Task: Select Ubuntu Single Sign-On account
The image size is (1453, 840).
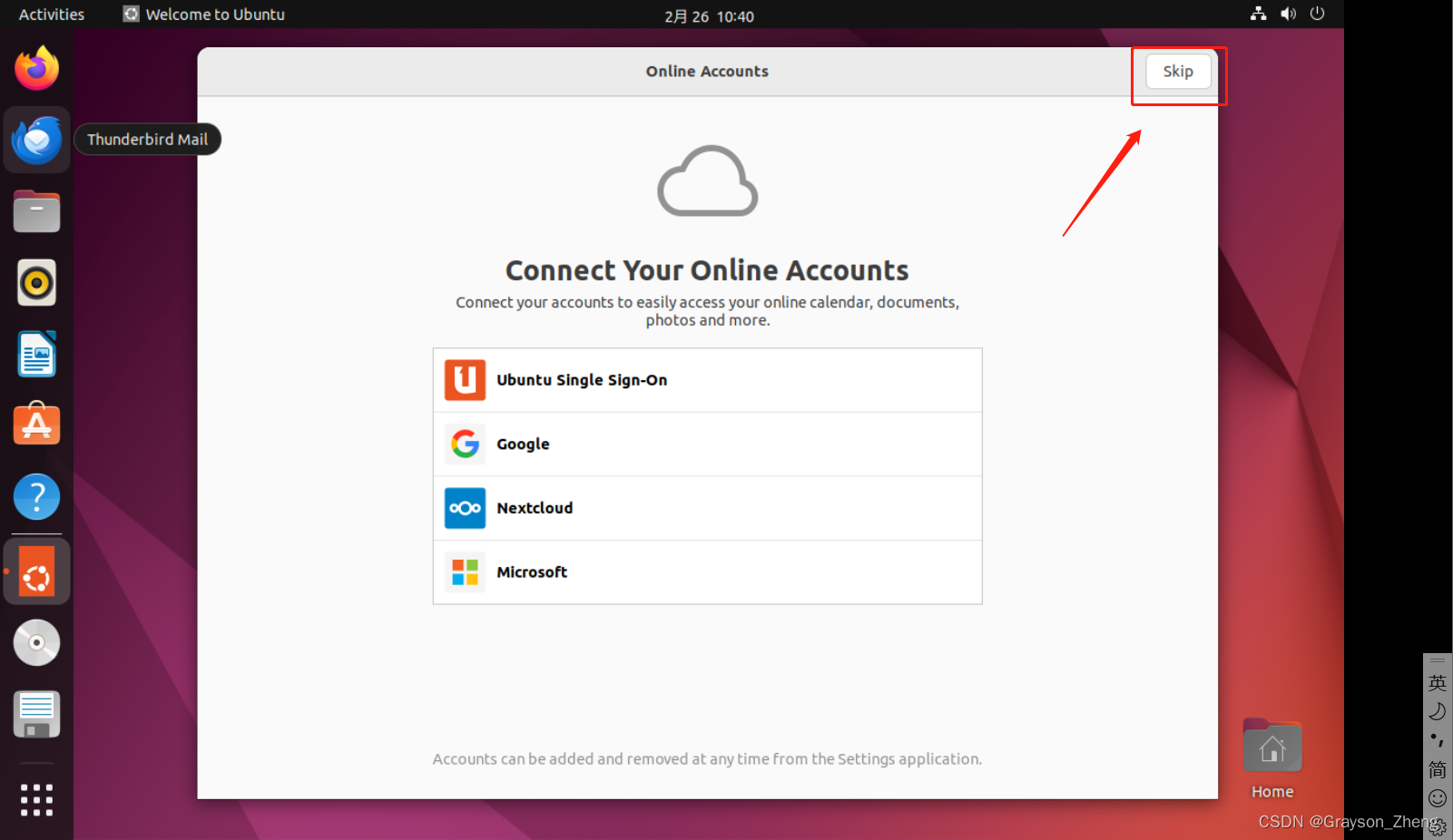Action: [x=707, y=380]
